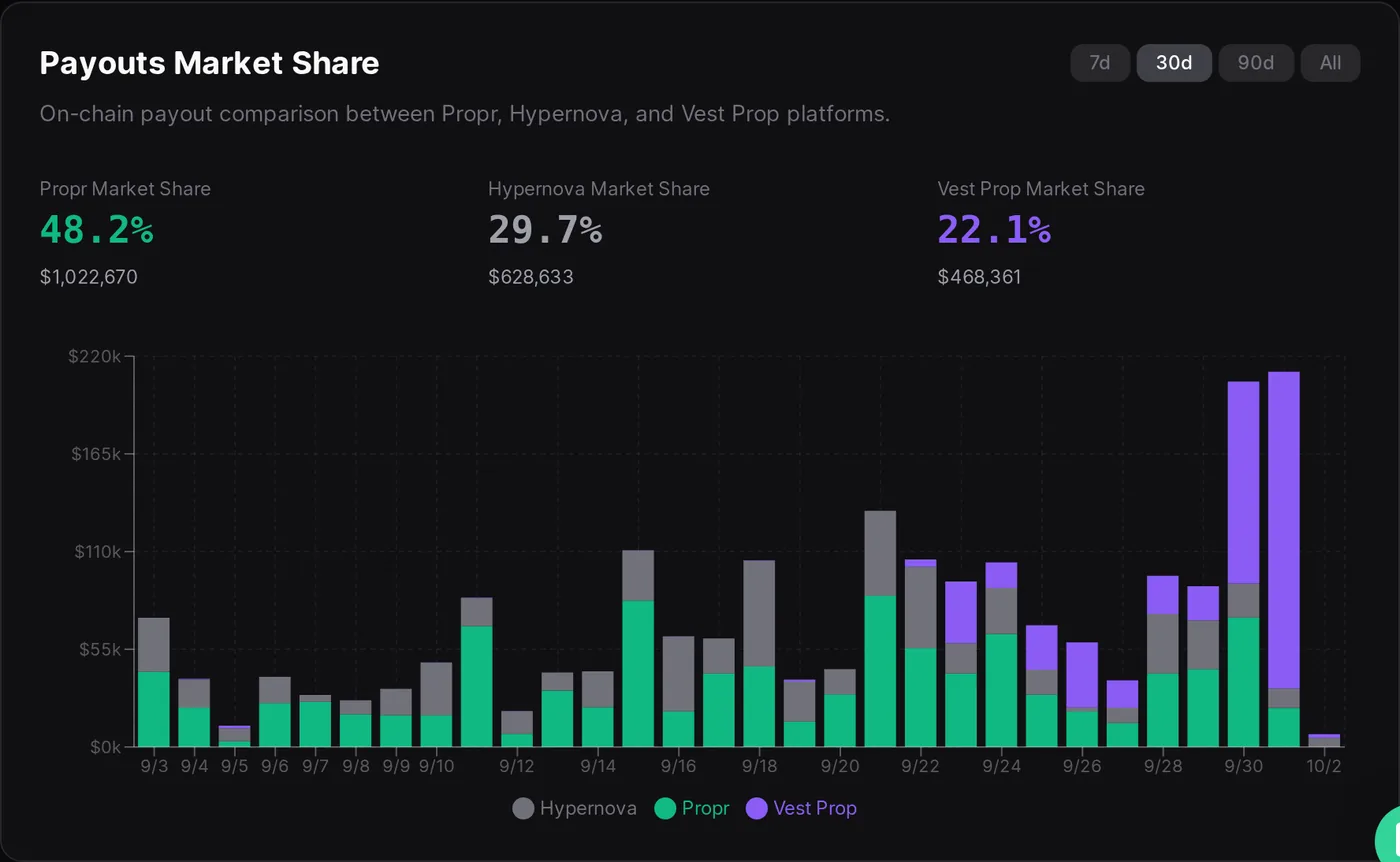Click the green Propr segment on 9/22
Screen dimensions: 1400x862
click(x=921, y=698)
